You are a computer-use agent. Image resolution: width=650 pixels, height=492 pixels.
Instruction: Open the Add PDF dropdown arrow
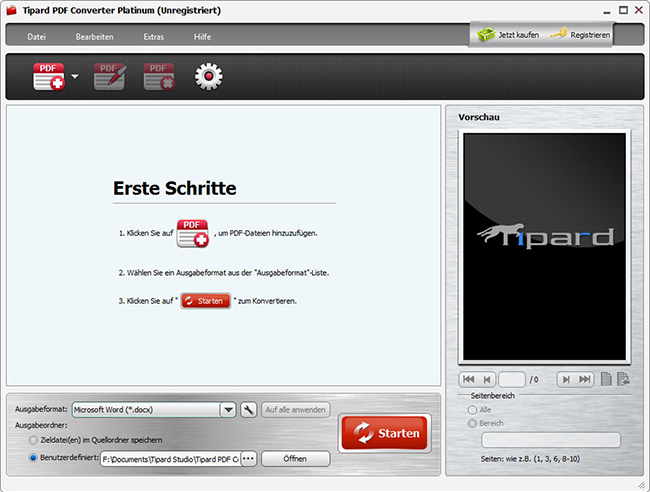[x=75, y=76]
